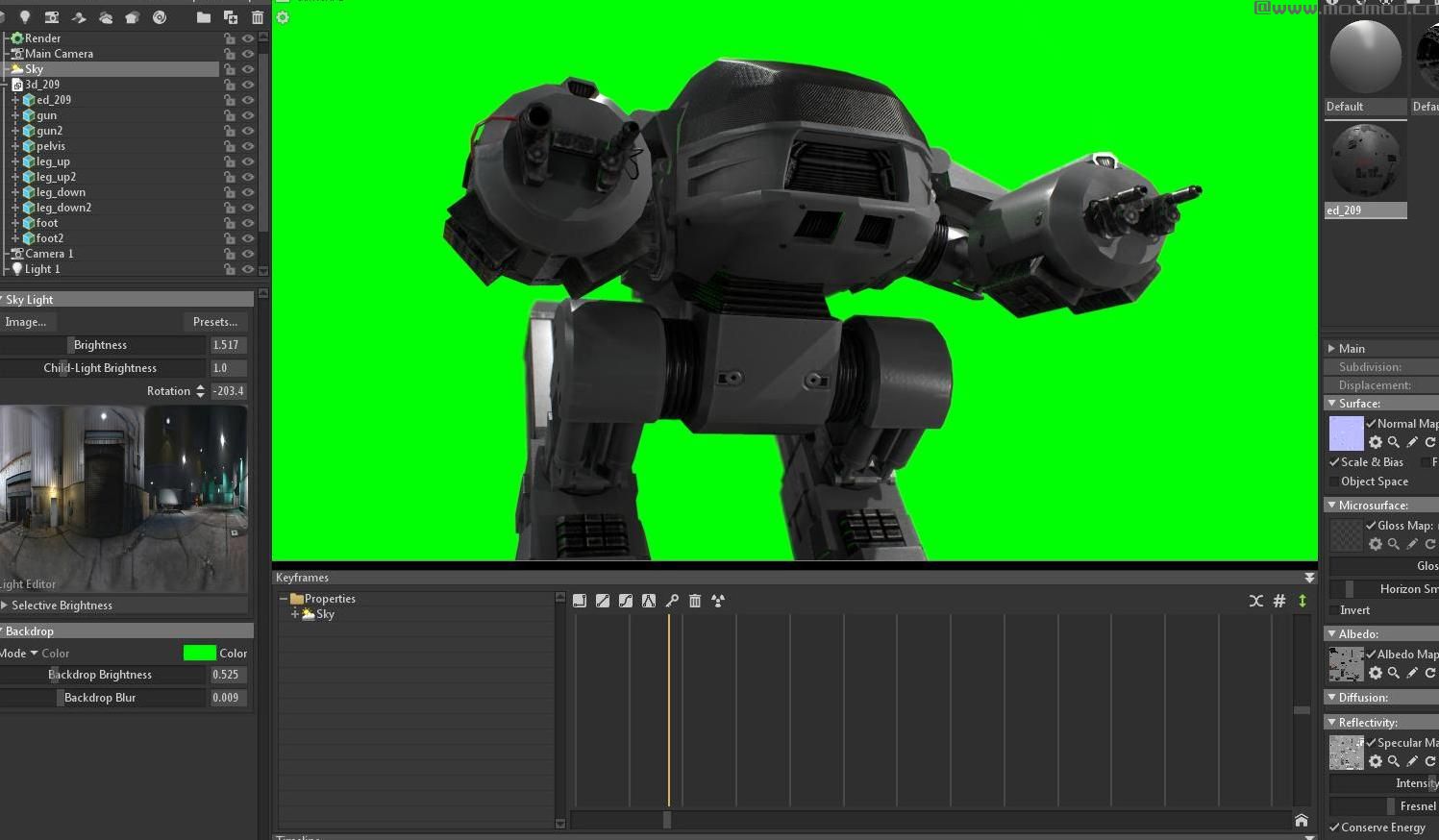
Task: Select the linear interpolation icon in Keyframes
Action: pyautogui.click(x=603, y=600)
